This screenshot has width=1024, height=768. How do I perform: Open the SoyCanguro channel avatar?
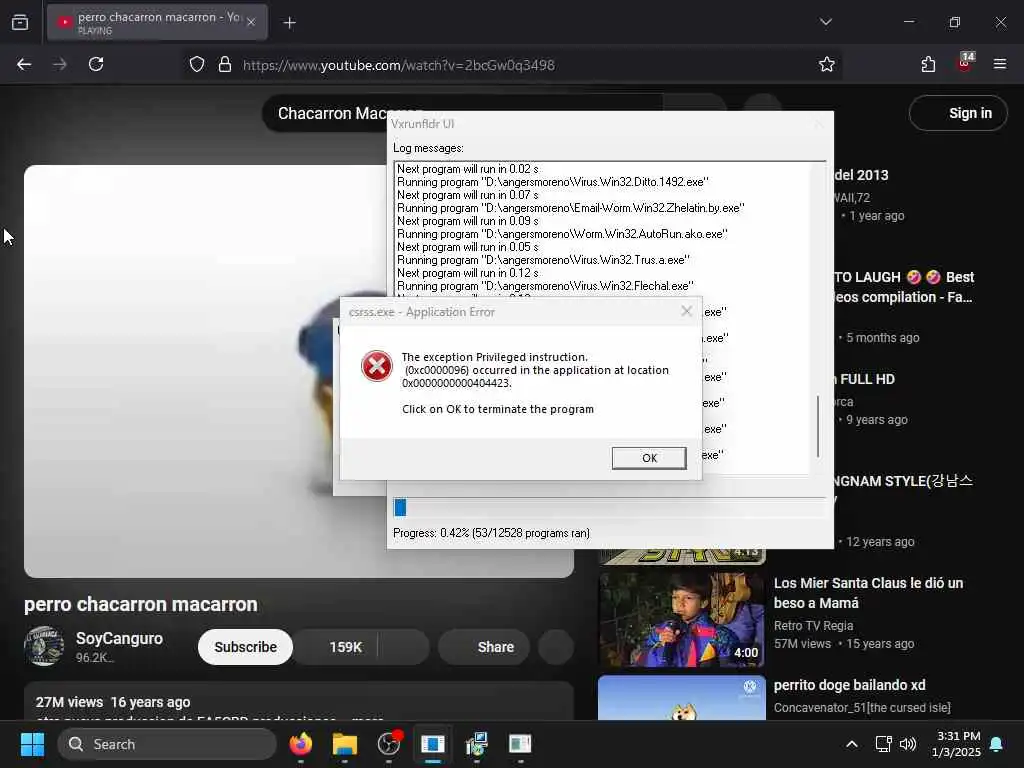click(x=44, y=647)
